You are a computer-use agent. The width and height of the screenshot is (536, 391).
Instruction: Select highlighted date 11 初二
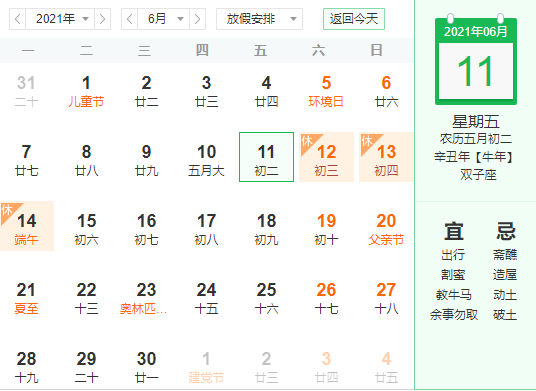coord(266,157)
